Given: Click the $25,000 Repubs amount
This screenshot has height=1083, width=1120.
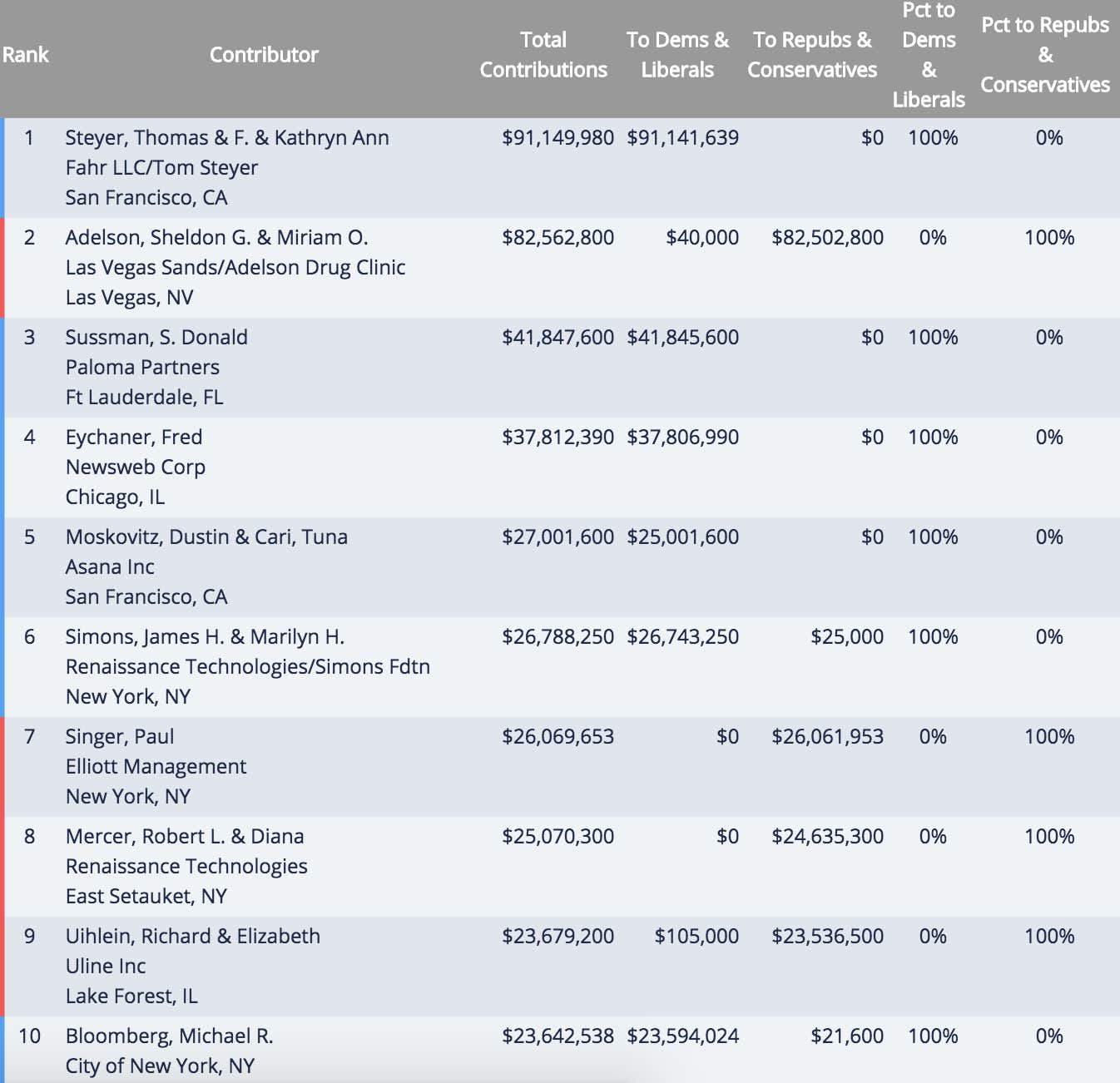Looking at the screenshot, I should point(847,636).
